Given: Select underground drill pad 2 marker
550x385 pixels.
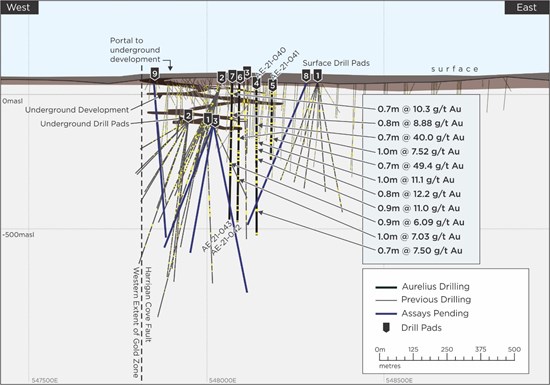Looking at the screenshot, I should tap(188, 116).
